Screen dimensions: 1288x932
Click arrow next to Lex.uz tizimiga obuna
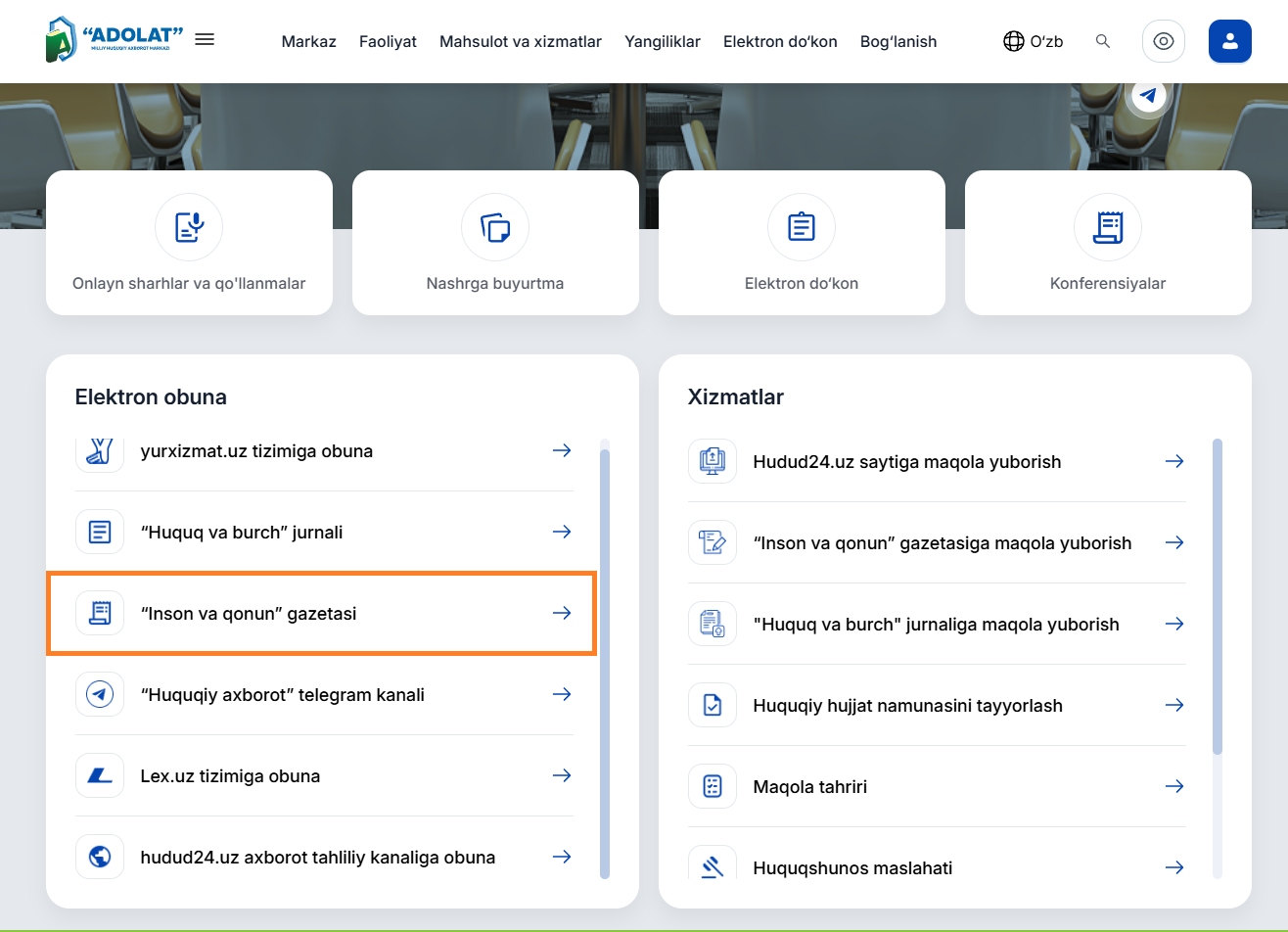tap(562, 775)
